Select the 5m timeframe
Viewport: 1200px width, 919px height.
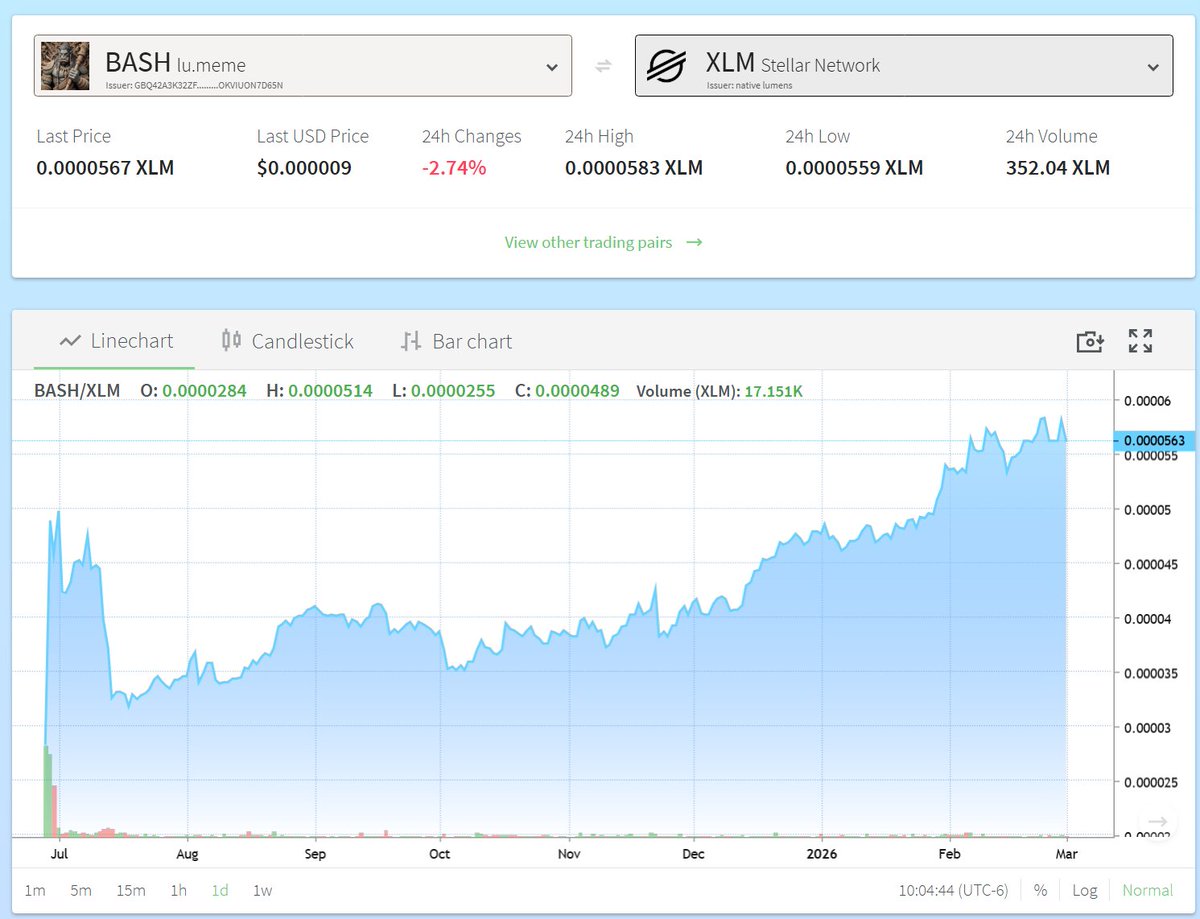pos(81,890)
